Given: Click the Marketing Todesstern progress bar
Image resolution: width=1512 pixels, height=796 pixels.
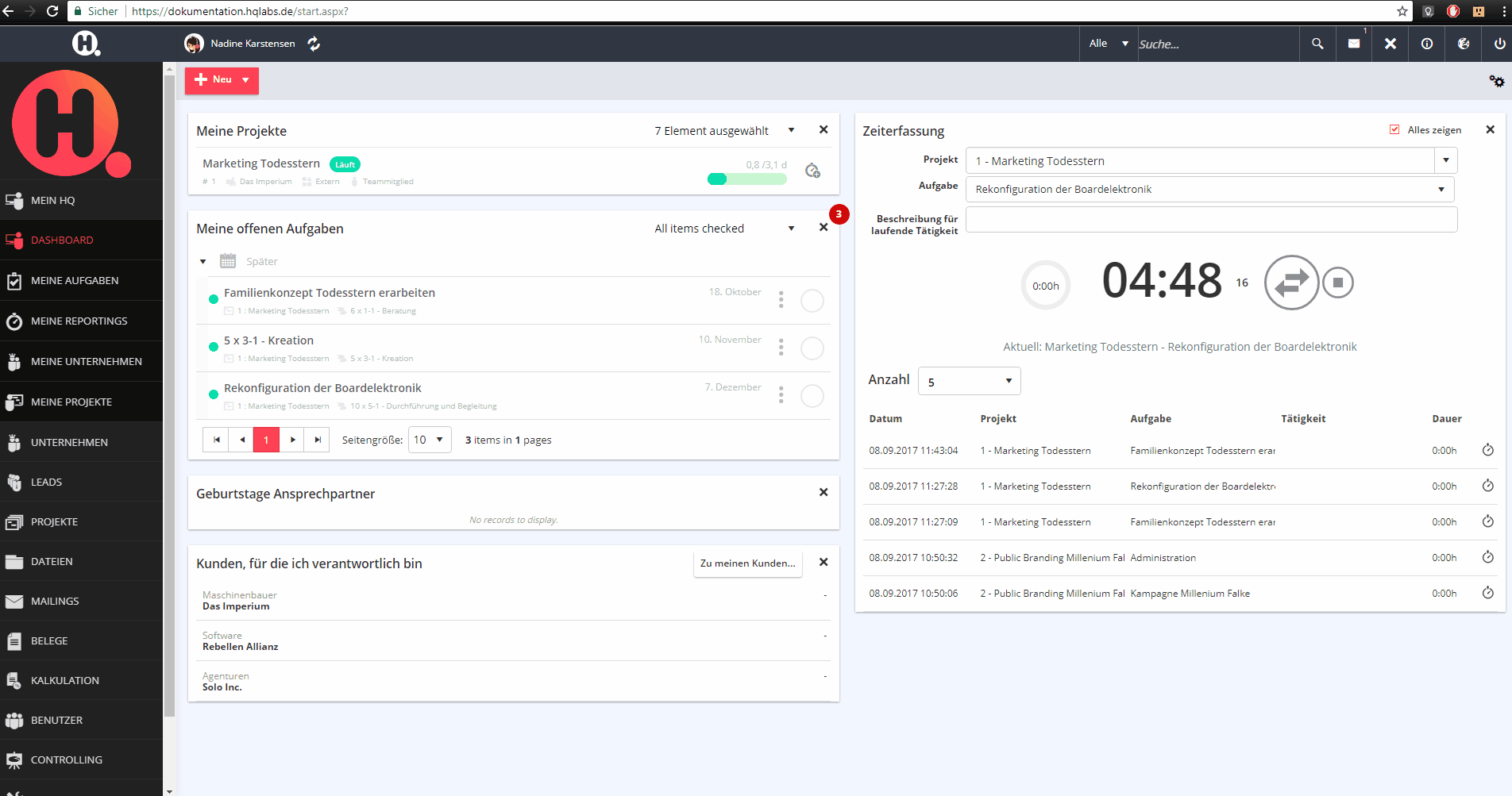Looking at the screenshot, I should (746, 179).
